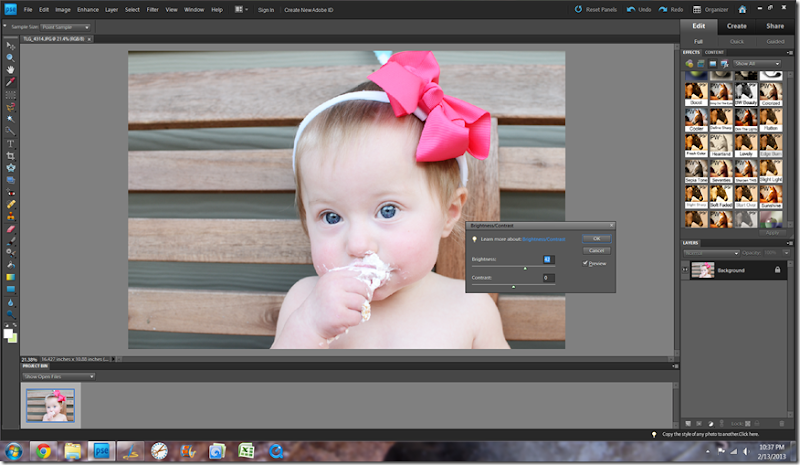Image resolution: width=800 pixels, height=465 pixels.
Task: Click the Brightness slider handle
Action: coord(526,268)
